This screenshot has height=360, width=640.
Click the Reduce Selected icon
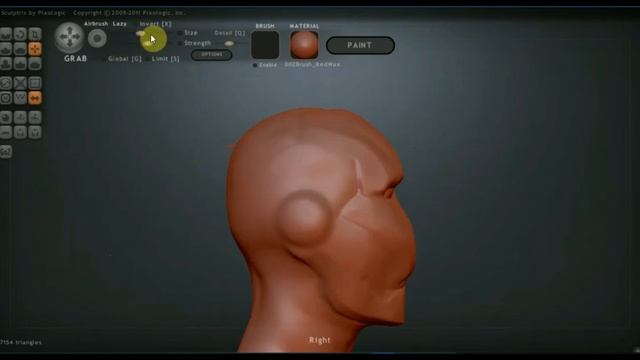20,83
